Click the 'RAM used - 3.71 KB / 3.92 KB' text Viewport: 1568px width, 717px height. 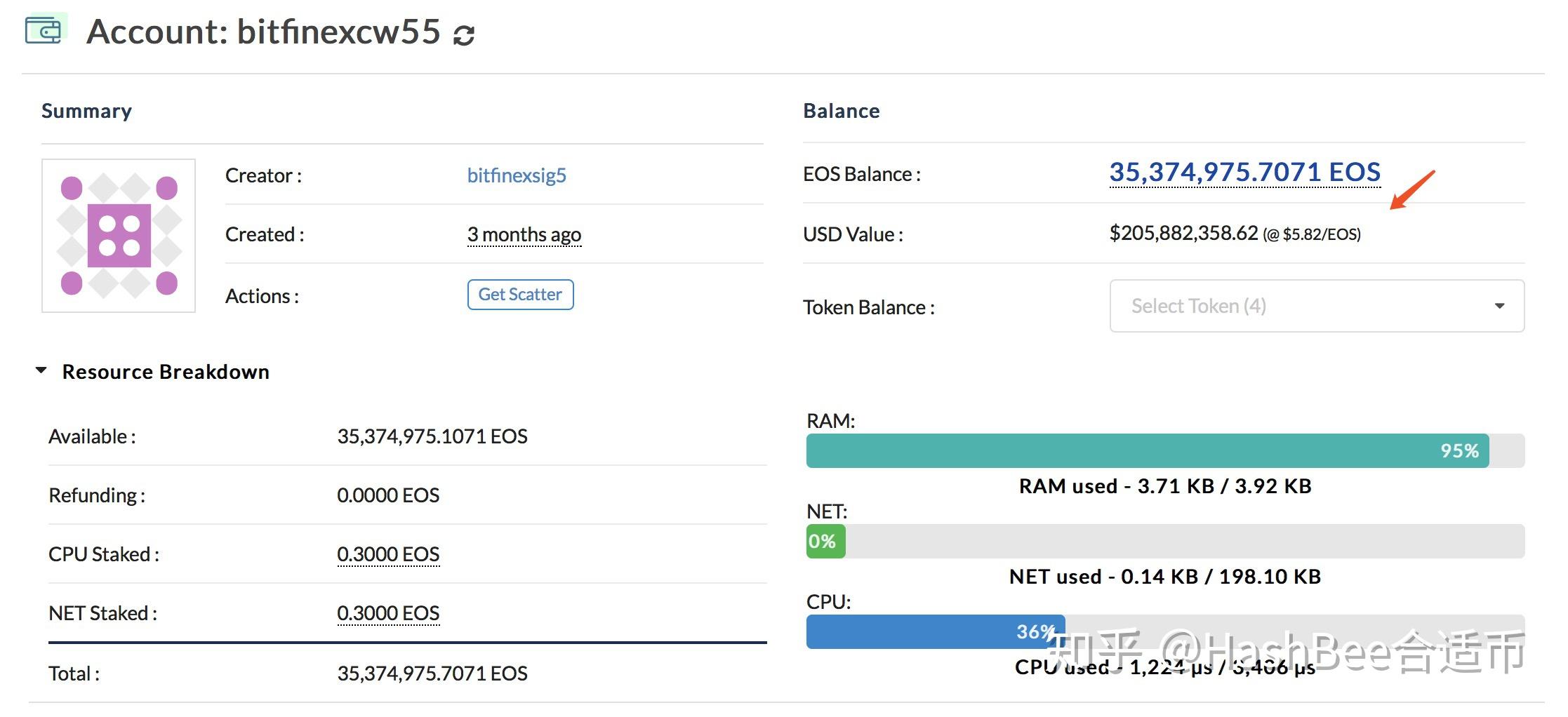tap(1165, 486)
